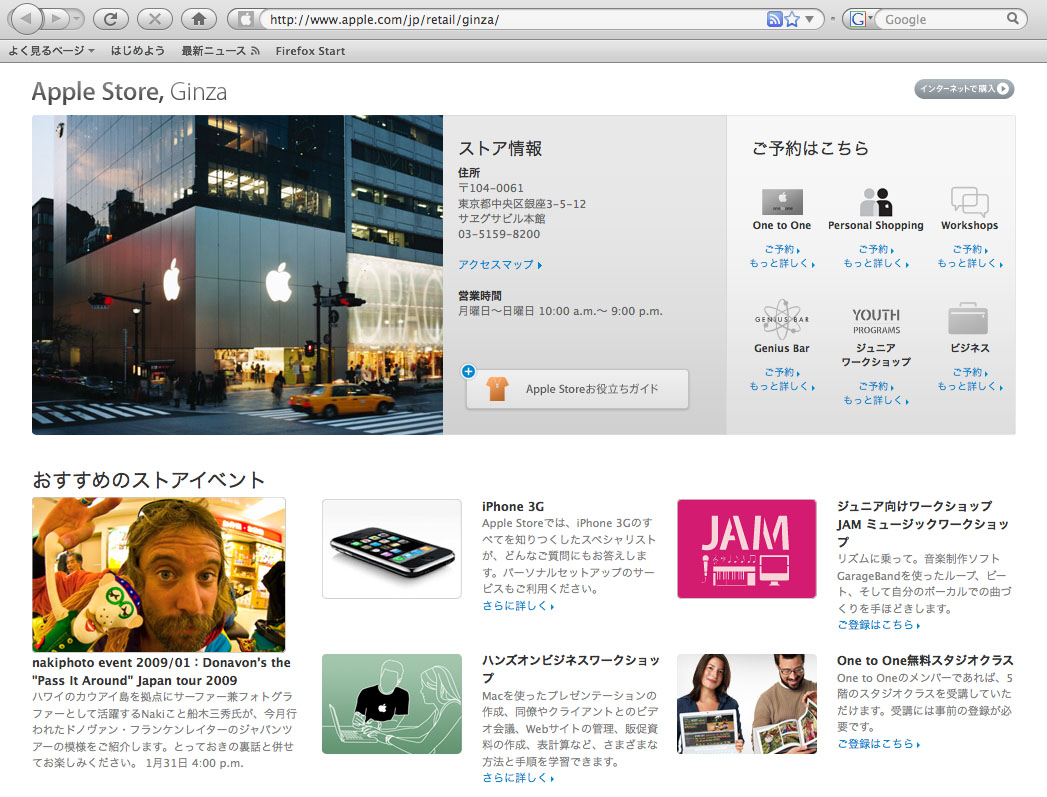The height and width of the screenshot is (797, 1047).
Task: Open the nakiphoto event photo thumbnail
Action: [159, 575]
